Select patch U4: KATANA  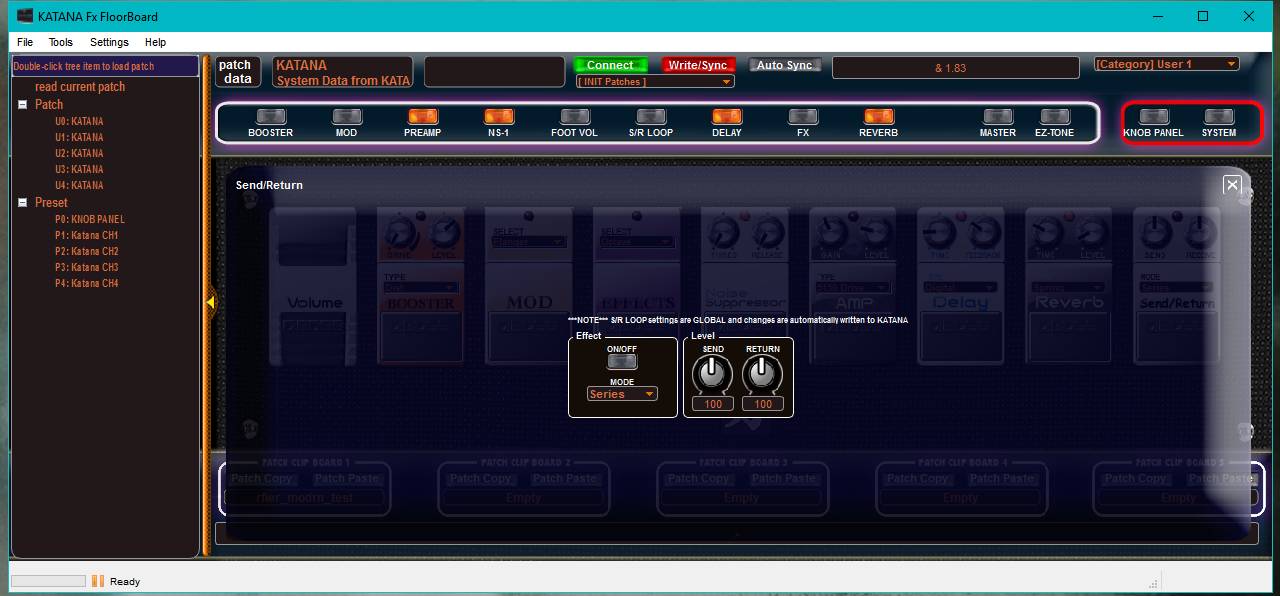point(79,185)
